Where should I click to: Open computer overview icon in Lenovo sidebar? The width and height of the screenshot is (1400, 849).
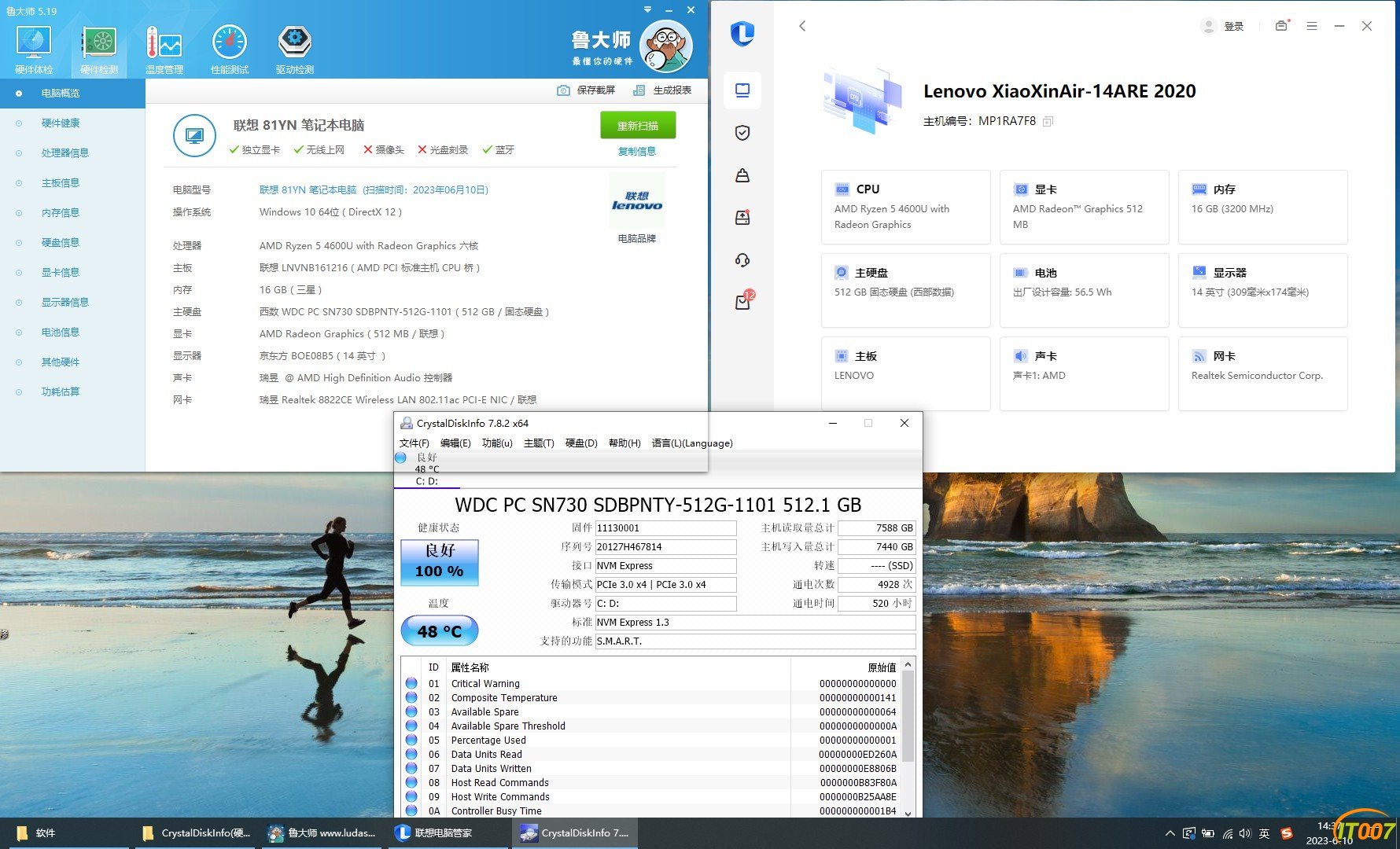(x=742, y=90)
